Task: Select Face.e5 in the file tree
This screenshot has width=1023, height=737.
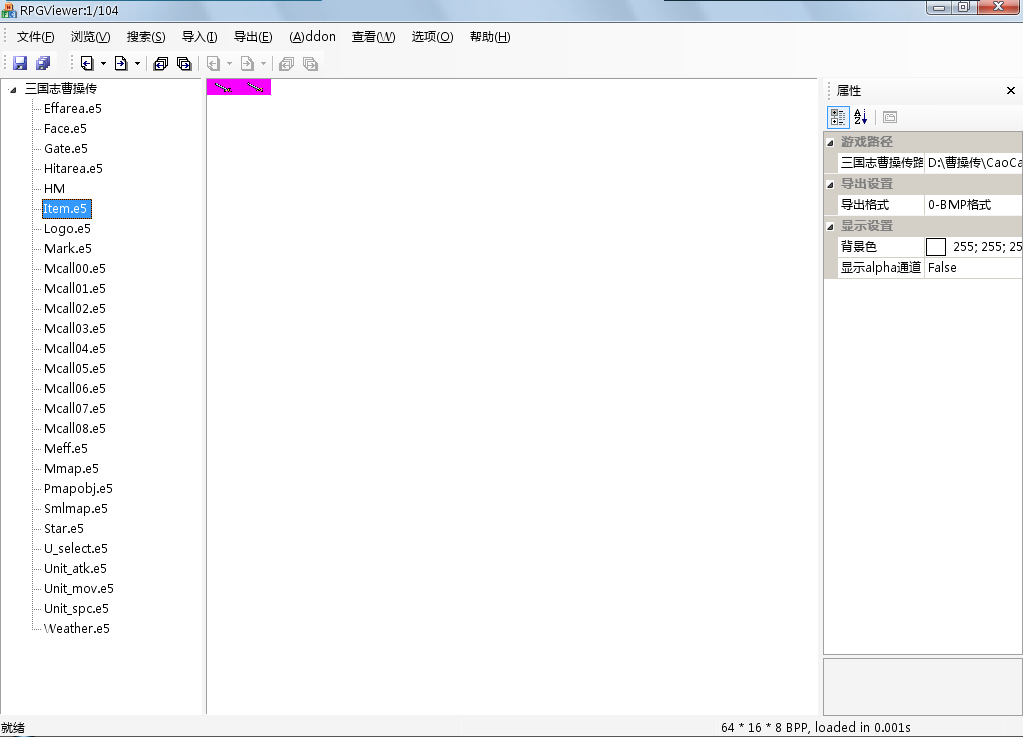Action: tap(65, 128)
